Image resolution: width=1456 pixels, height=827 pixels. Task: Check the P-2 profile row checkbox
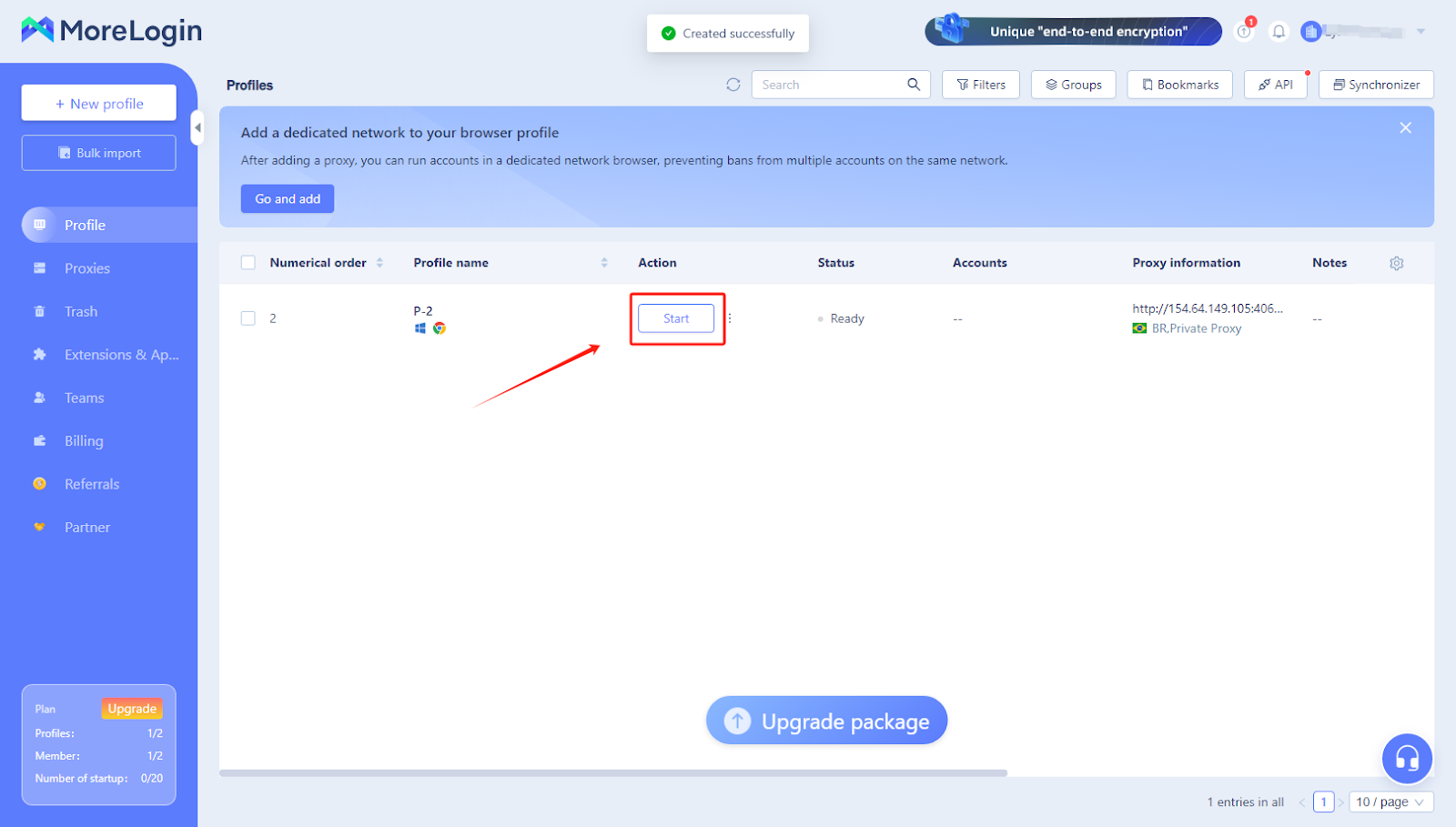248,318
